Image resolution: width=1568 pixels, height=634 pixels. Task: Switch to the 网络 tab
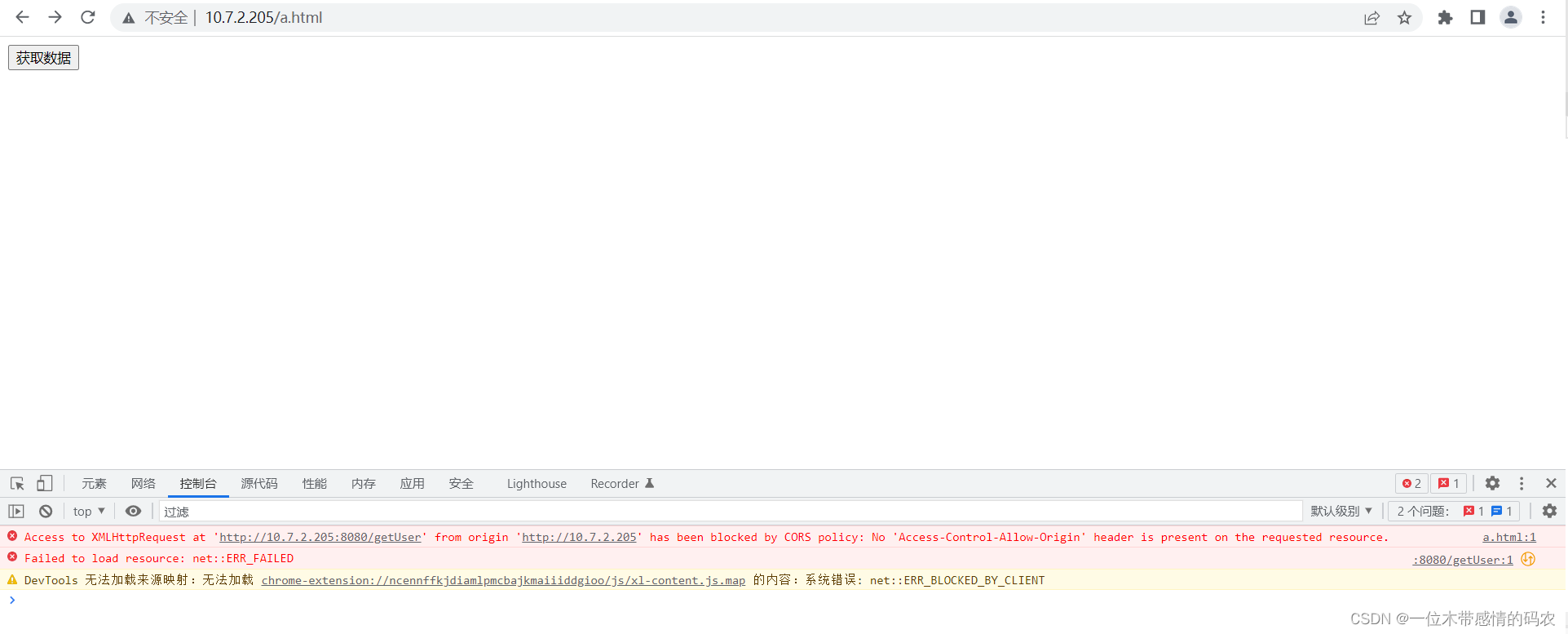pos(143,484)
